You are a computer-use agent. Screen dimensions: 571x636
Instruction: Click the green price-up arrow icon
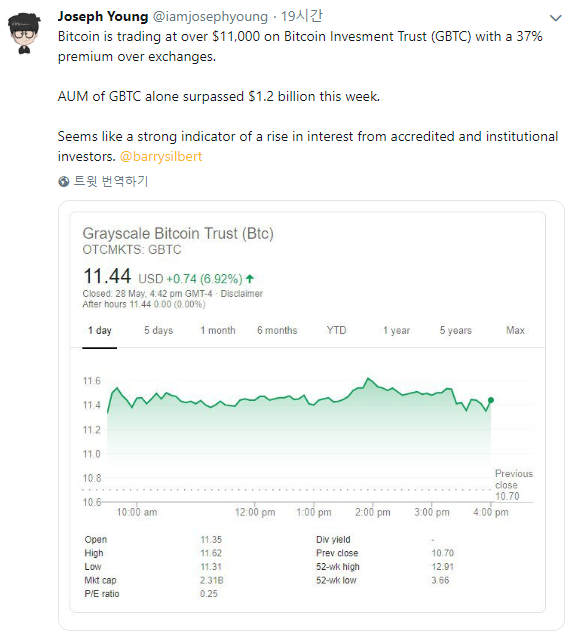click(x=250, y=279)
